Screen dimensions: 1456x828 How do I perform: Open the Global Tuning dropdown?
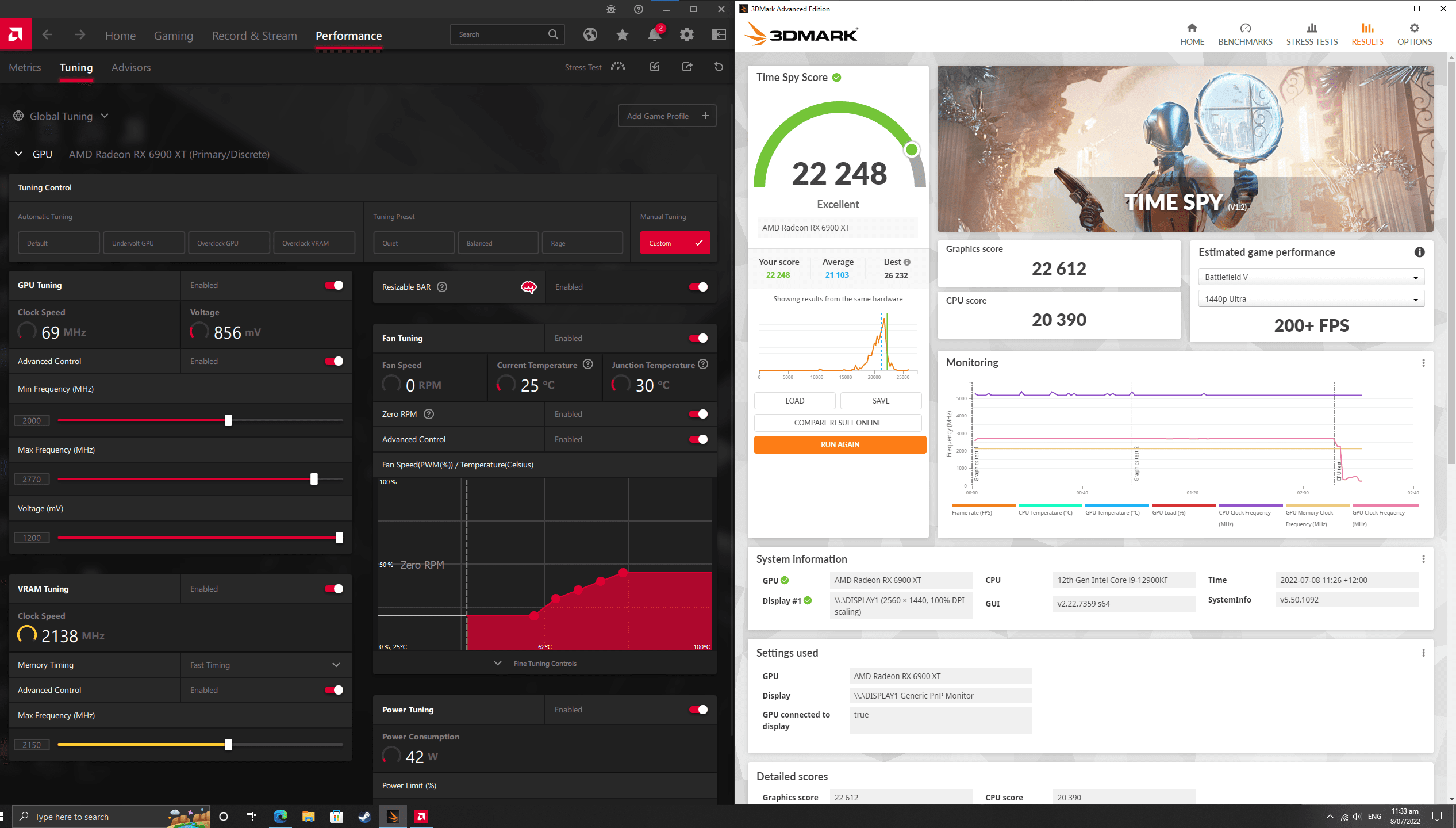(x=61, y=116)
